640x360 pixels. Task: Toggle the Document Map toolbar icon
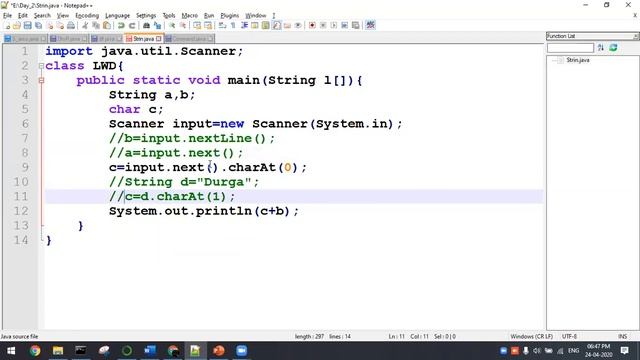pyautogui.click(x=266, y=25)
